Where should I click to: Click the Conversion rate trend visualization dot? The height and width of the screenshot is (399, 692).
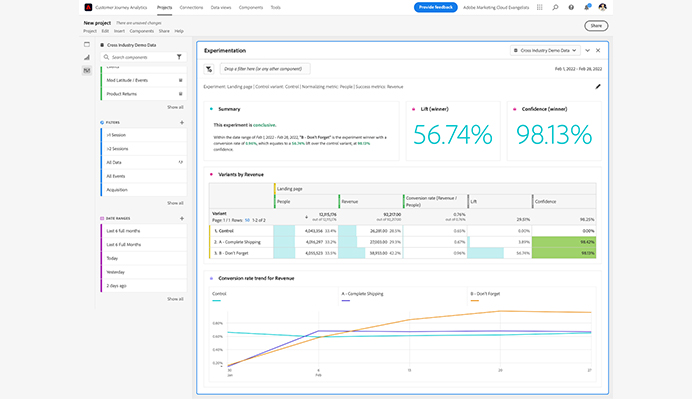[x=211, y=278]
